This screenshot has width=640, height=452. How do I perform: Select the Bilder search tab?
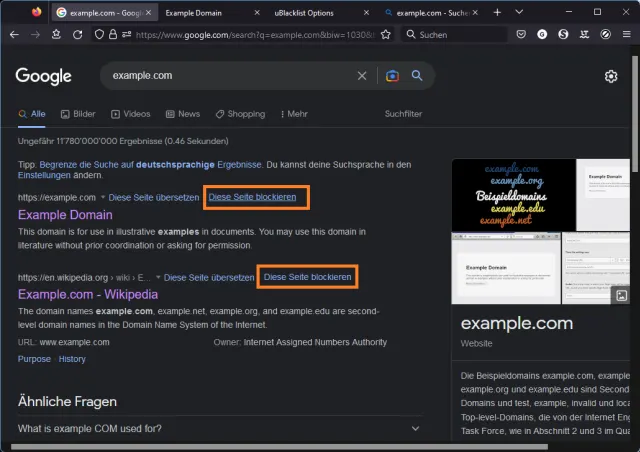pyautogui.click(x=78, y=114)
